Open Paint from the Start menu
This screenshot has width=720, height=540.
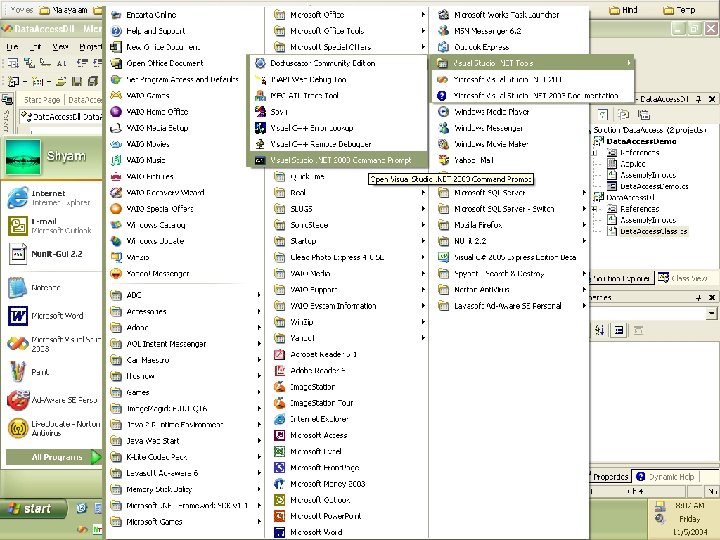pyautogui.click(x=51, y=372)
